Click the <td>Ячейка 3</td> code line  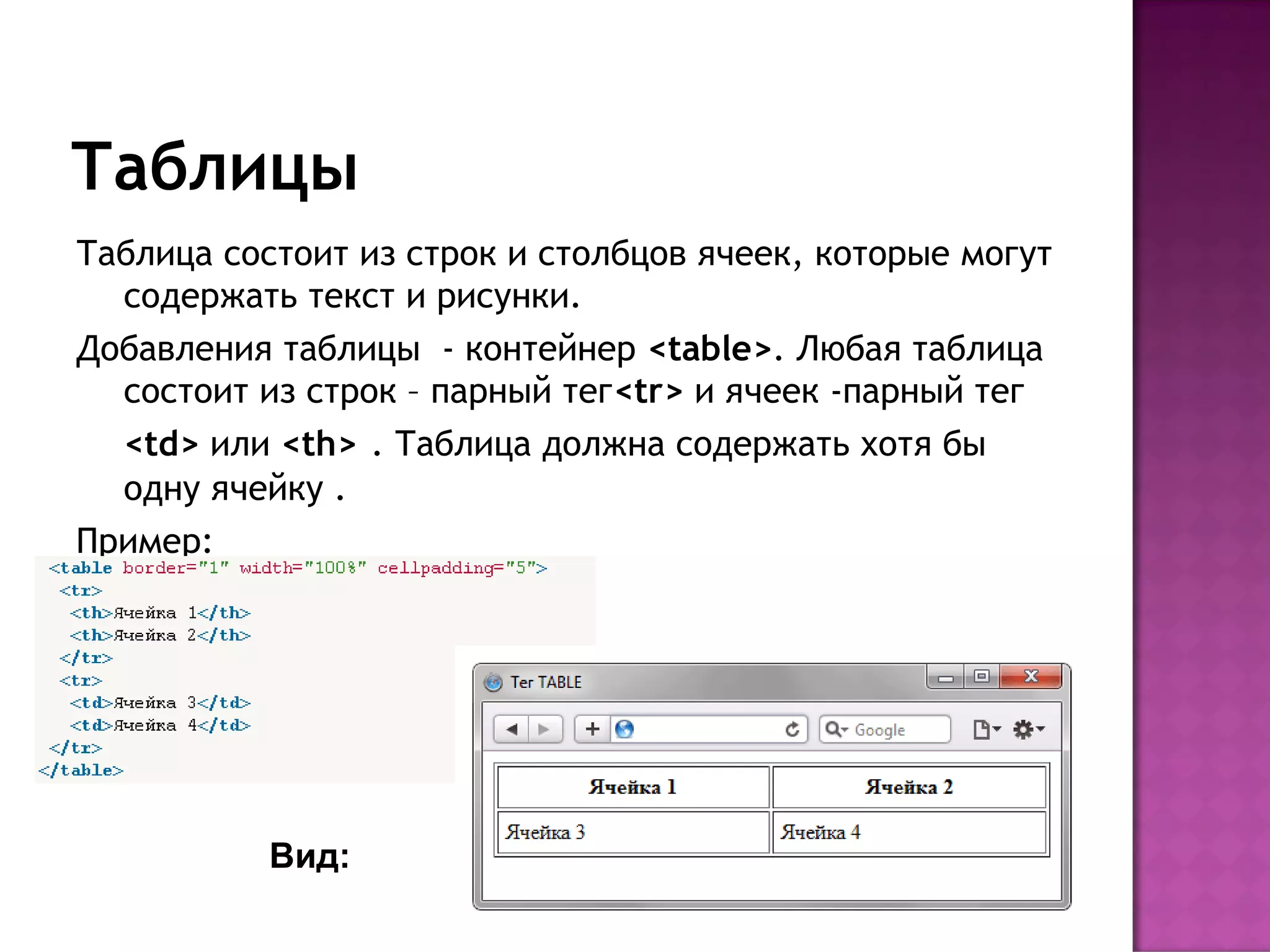tap(160, 703)
